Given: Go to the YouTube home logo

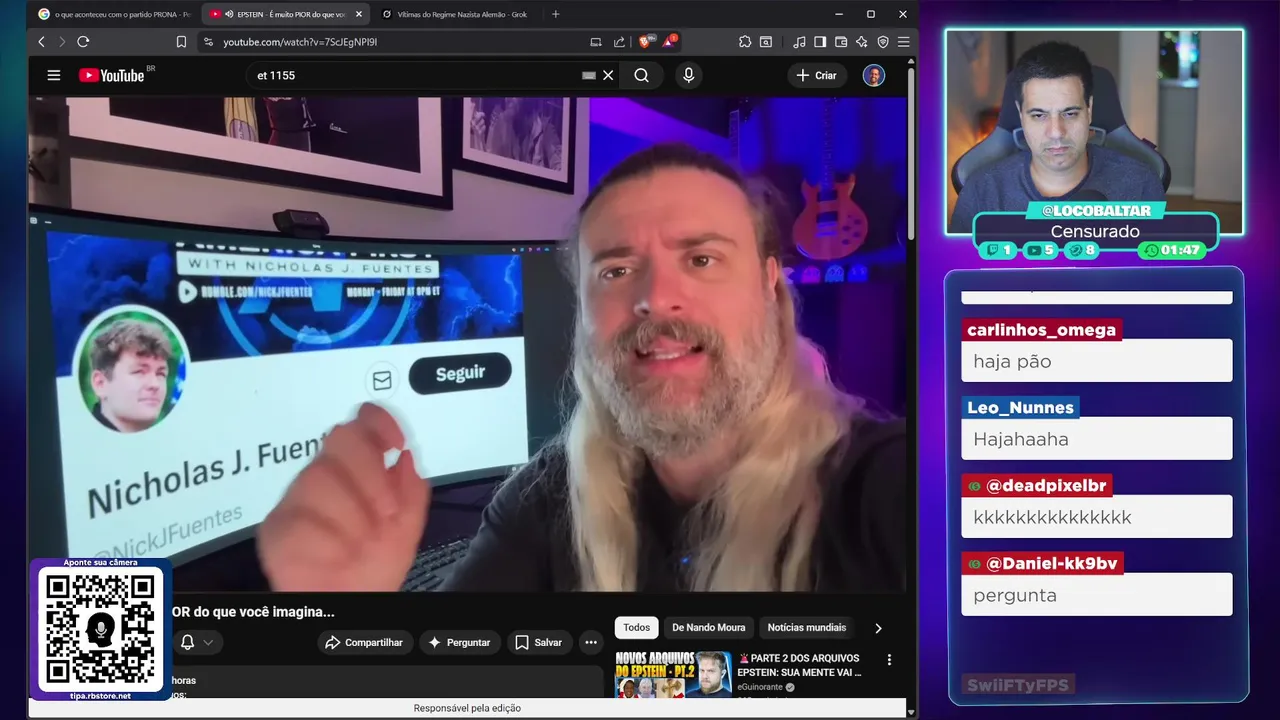Looking at the screenshot, I should (x=112, y=75).
